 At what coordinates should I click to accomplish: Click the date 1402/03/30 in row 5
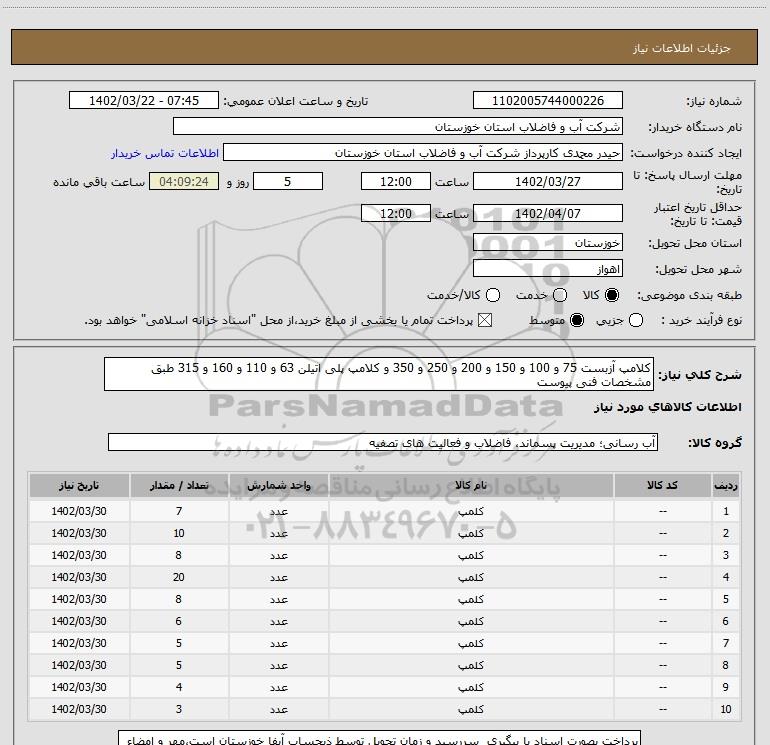79,599
